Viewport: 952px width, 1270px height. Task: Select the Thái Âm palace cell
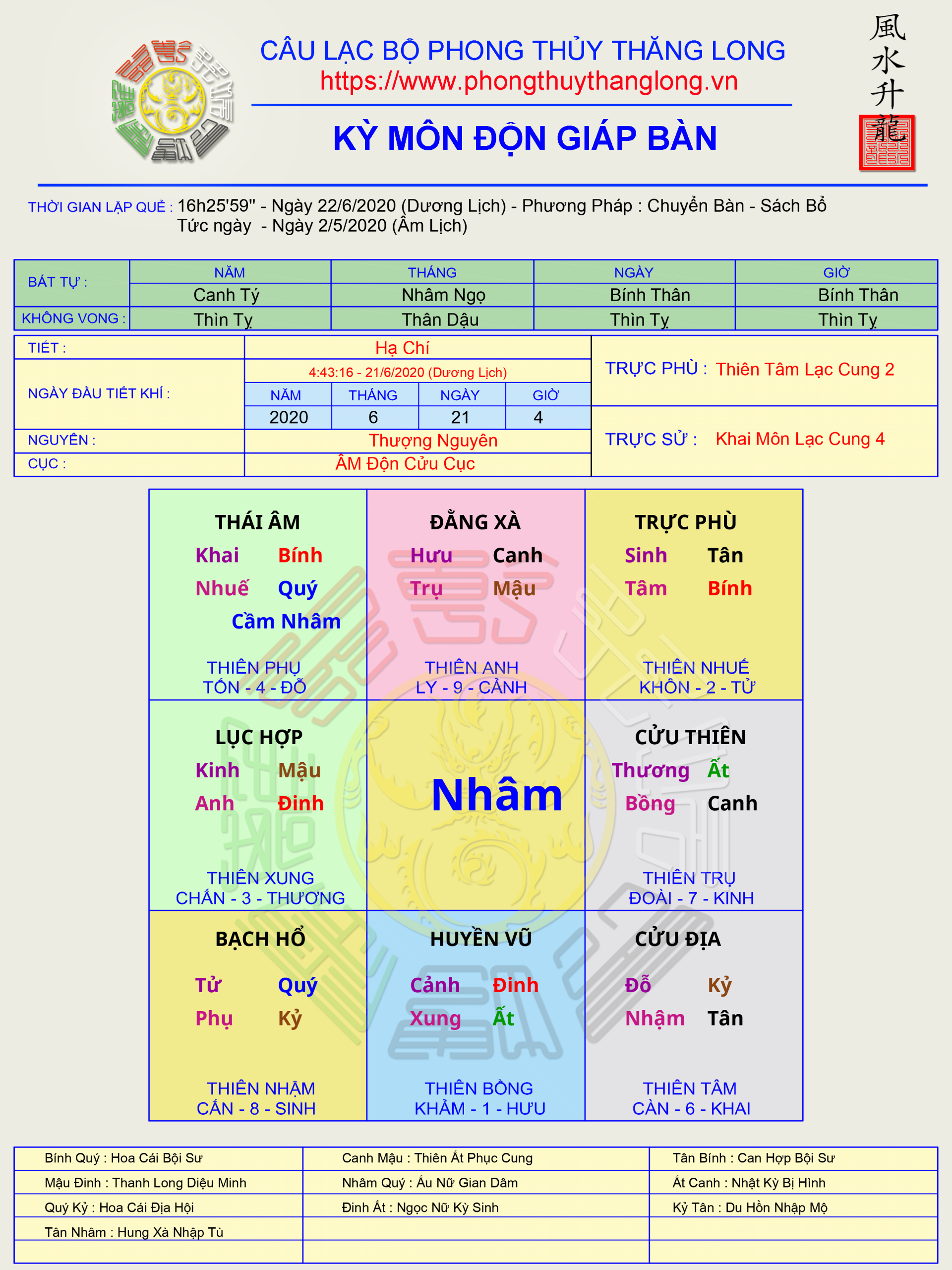click(258, 594)
